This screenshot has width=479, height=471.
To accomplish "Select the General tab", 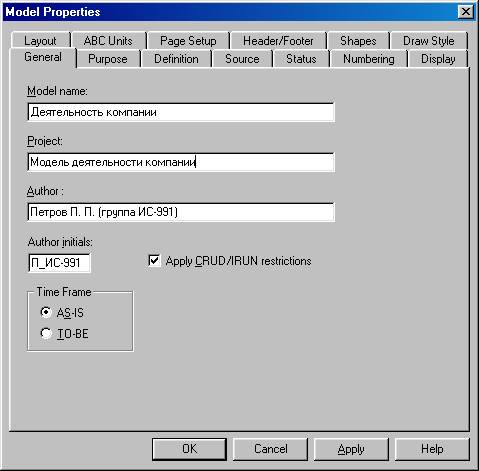I will 43,57.
